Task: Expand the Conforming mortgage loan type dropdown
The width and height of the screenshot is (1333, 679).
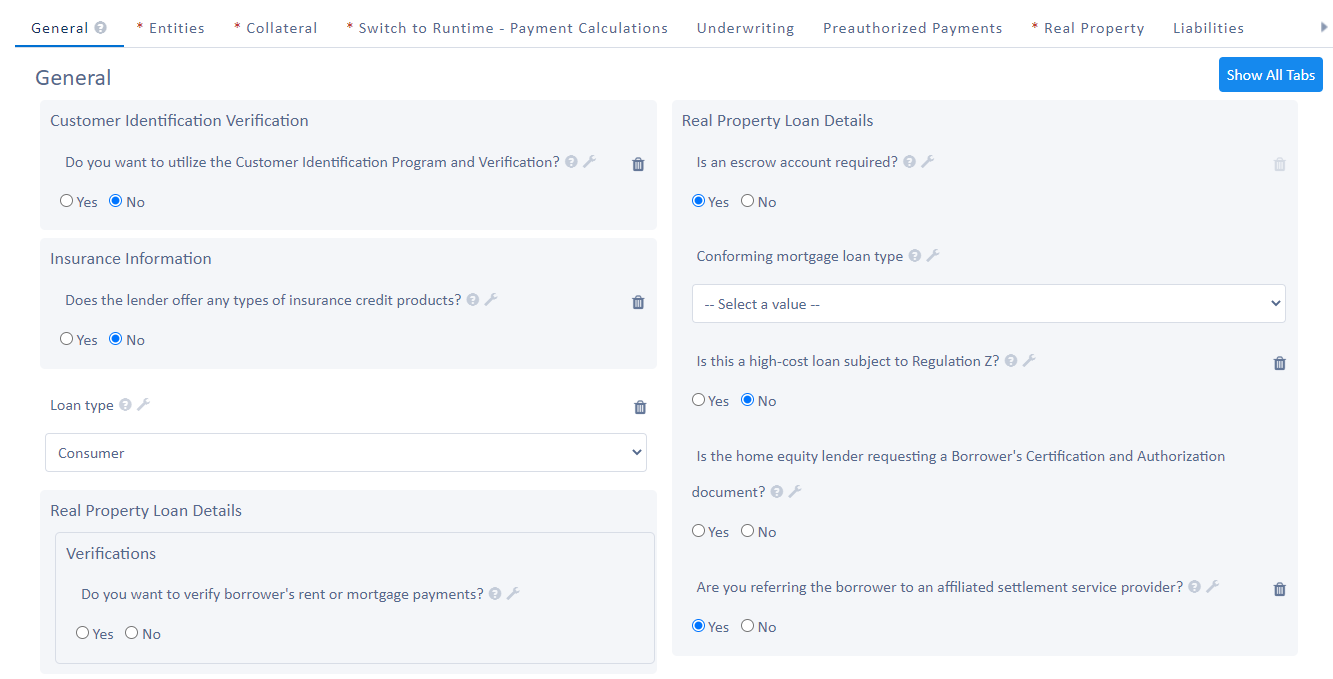Action: click(988, 304)
